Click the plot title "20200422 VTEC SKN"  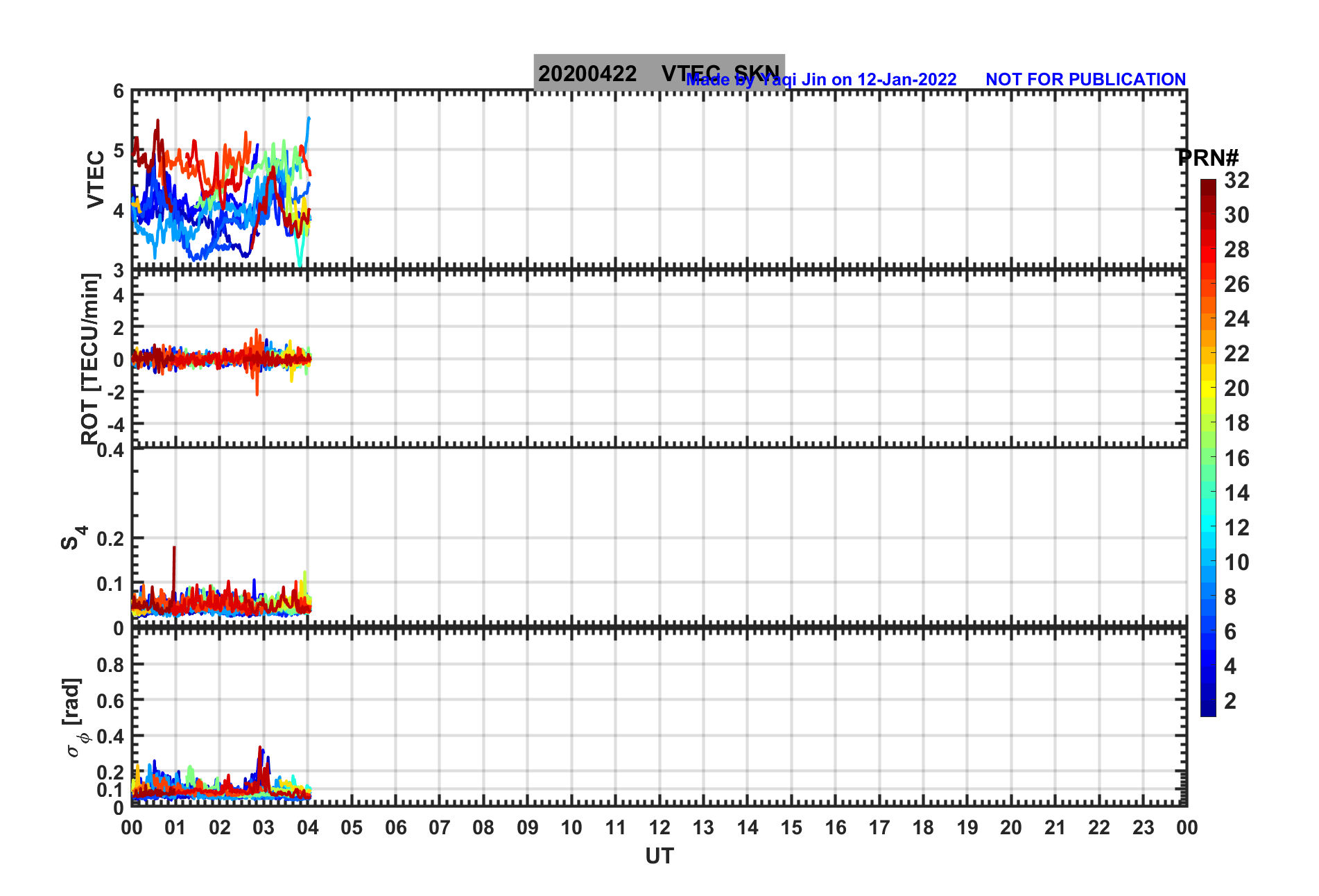(x=659, y=73)
